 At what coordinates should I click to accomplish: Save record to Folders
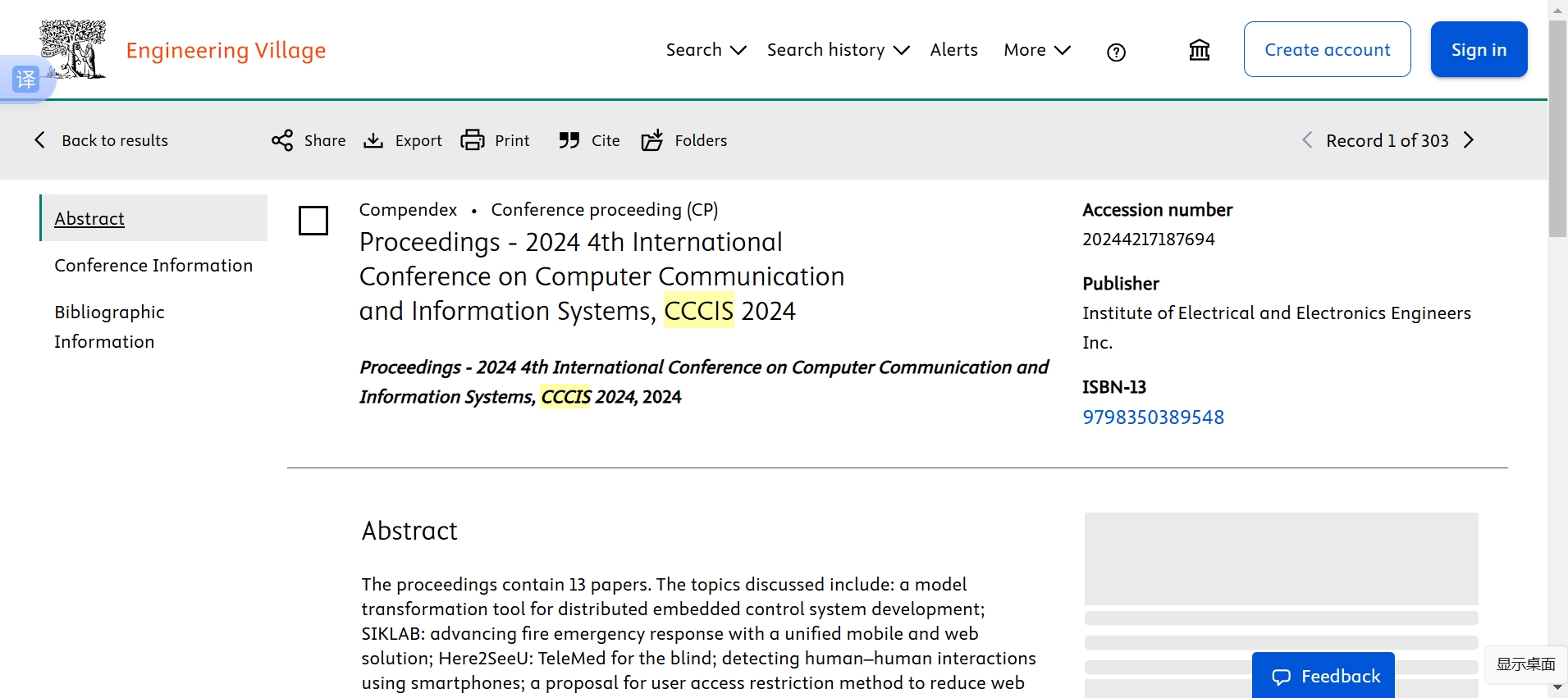(684, 140)
